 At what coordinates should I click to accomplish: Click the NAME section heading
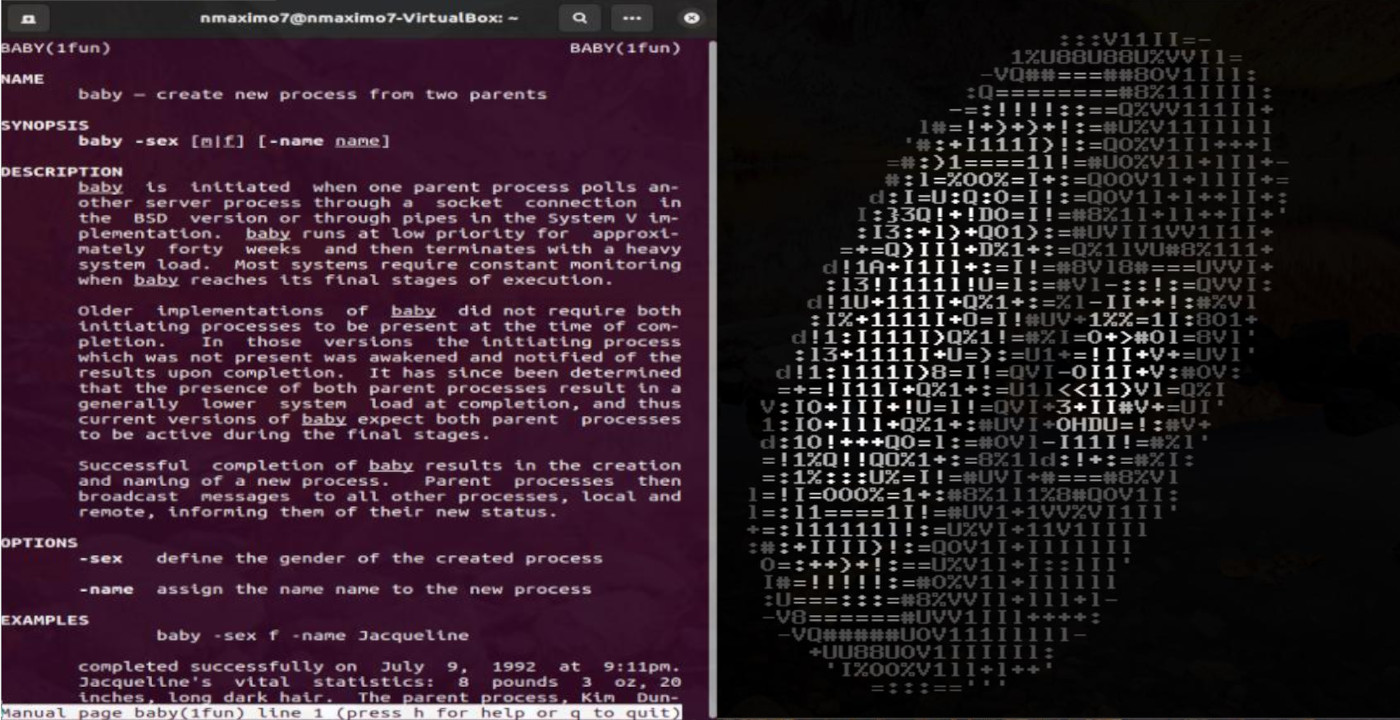click(23, 79)
